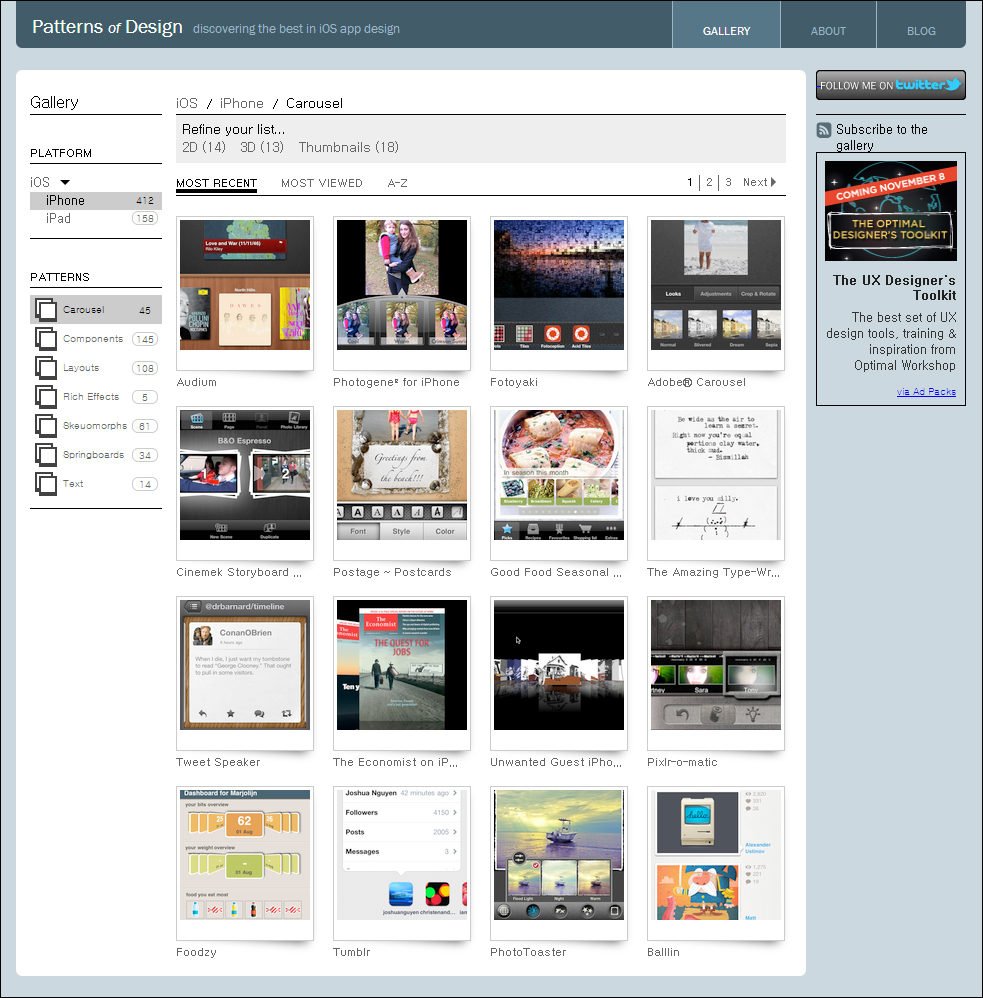This screenshot has width=983, height=998.
Task: Click the Optimal Designer's Toolkit banner image
Action: click(x=891, y=211)
